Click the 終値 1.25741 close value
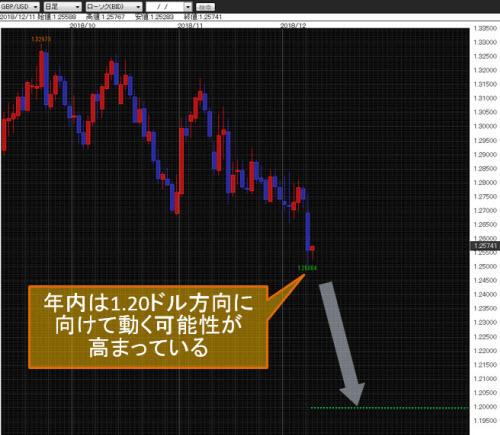The width and height of the screenshot is (500, 435). coord(203,17)
